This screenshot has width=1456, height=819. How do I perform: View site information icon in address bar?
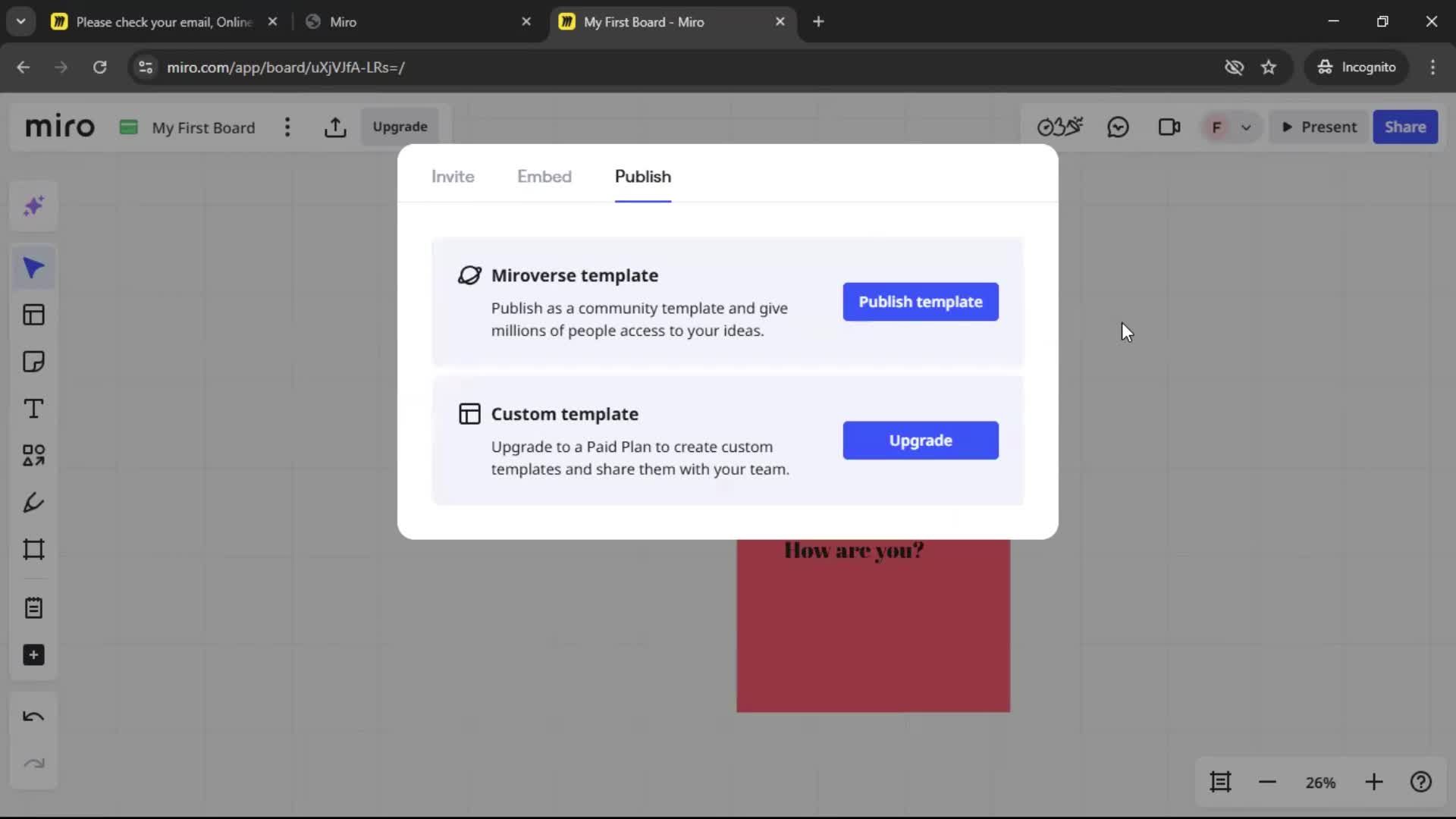(146, 67)
